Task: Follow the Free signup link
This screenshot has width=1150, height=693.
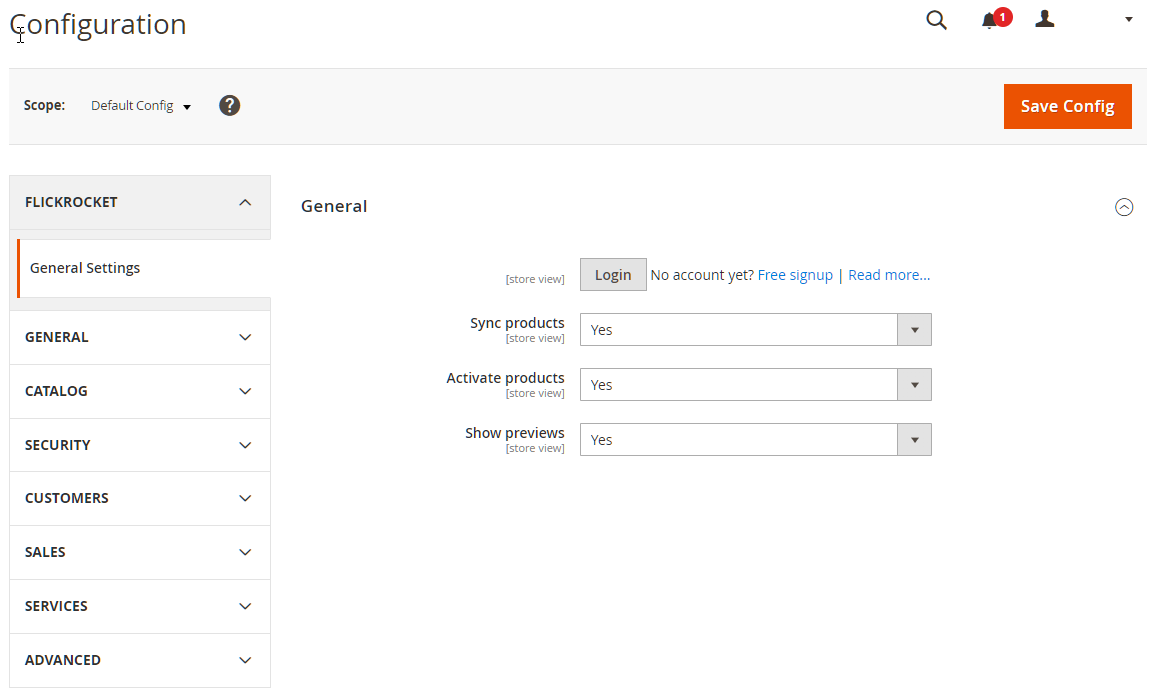Action: click(x=795, y=275)
